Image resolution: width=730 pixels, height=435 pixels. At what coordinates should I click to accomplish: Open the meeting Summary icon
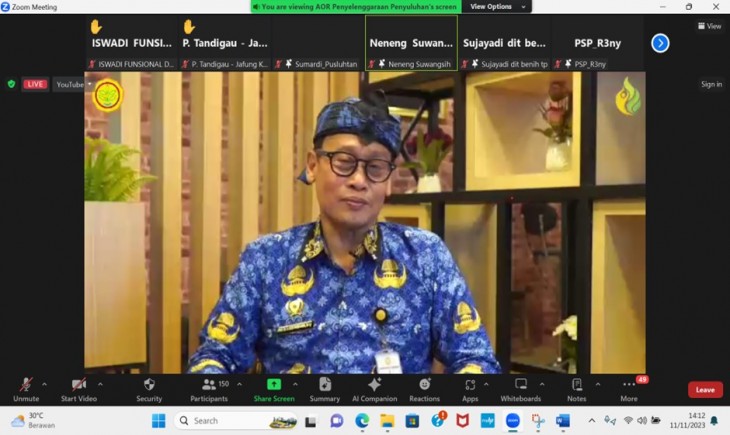325,385
